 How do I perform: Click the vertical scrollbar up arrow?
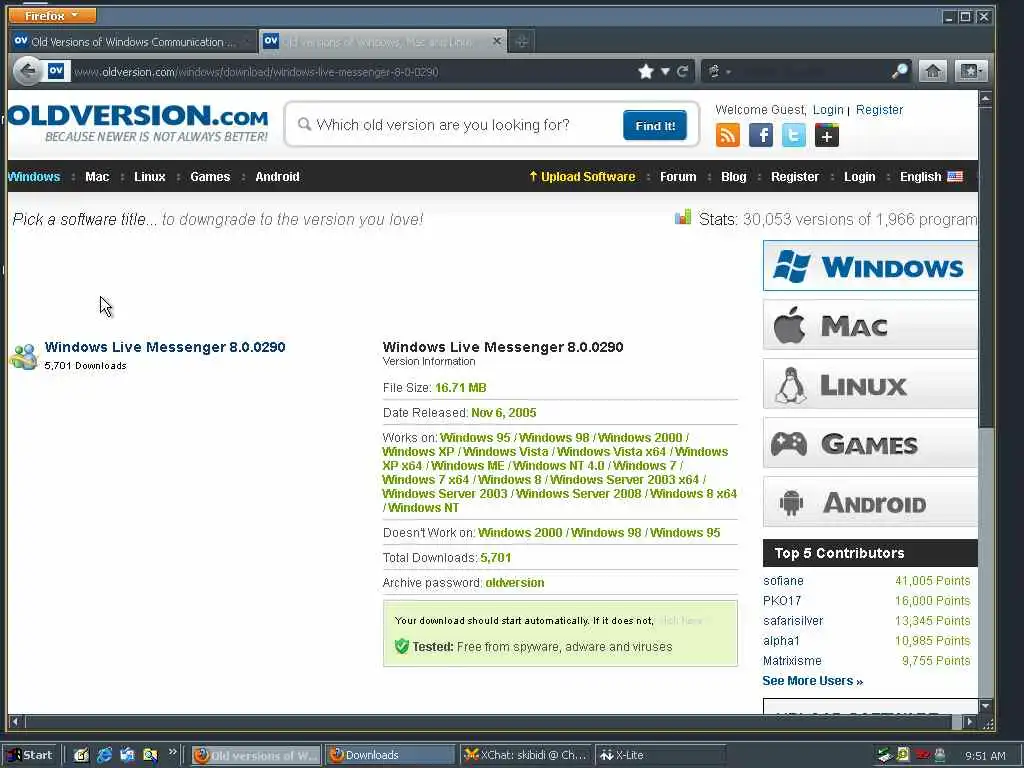click(x=985, y=99)
